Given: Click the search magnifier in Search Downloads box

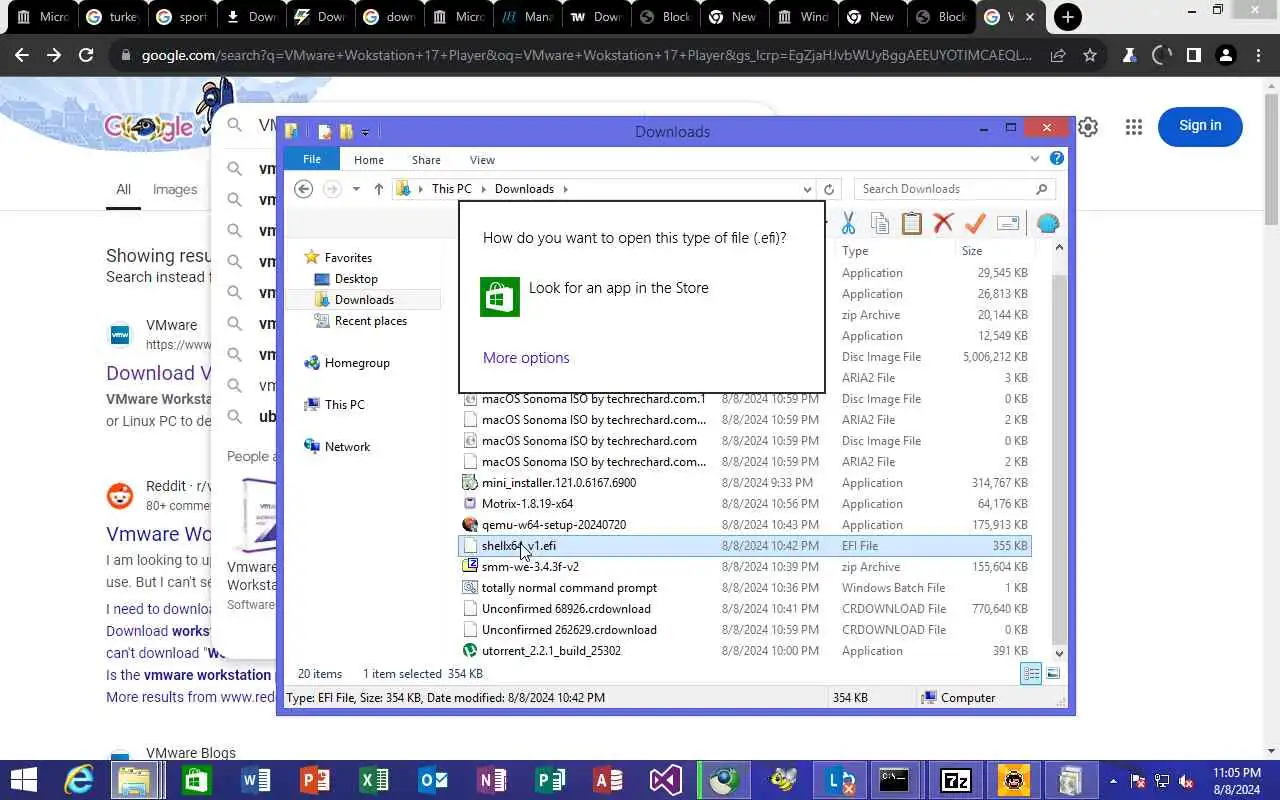Looking at the screenshot, I should (x=1041, y=189).
